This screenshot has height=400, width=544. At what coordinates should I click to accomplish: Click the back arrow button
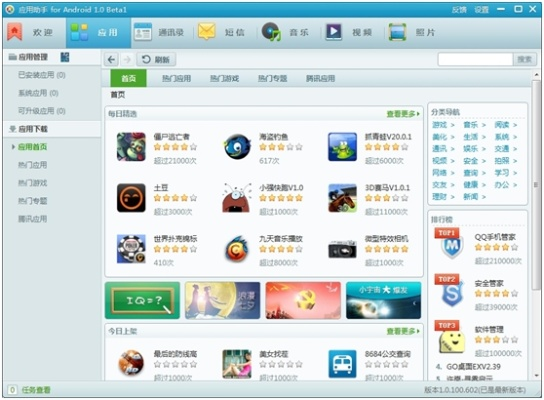[x=111, y=60]
